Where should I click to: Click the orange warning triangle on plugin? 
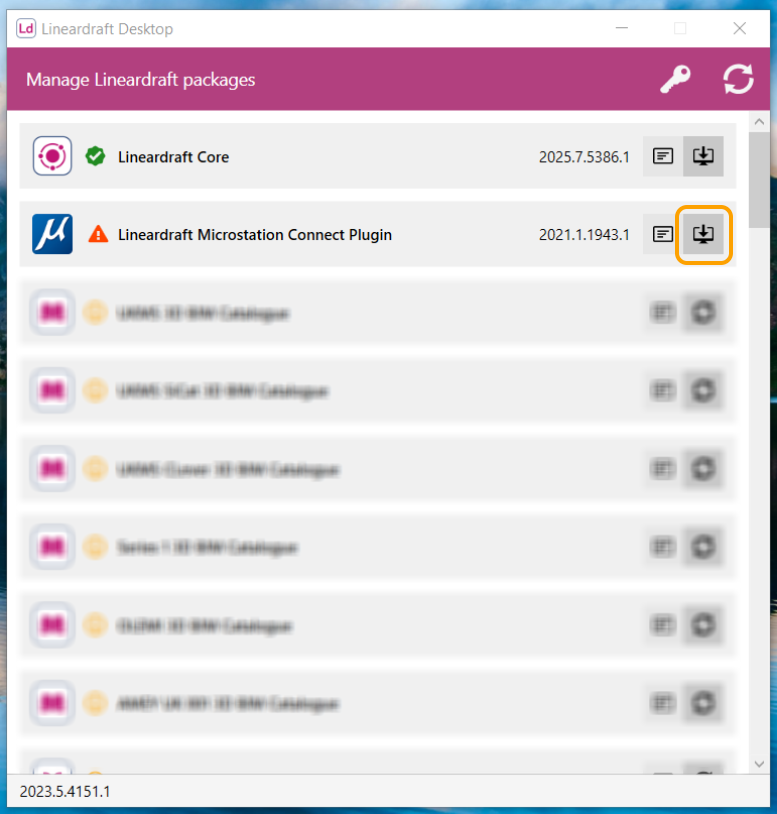(x=98, y=234)
